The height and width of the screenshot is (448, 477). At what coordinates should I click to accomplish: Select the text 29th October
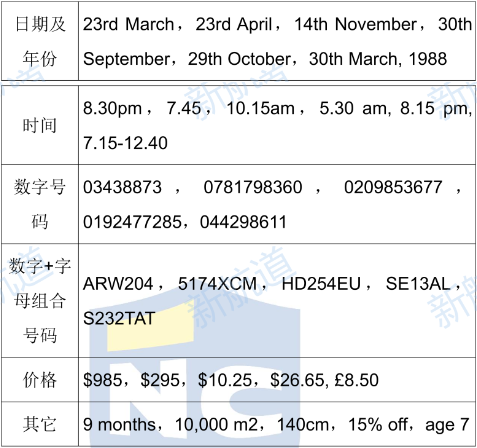tap(239, 59)
